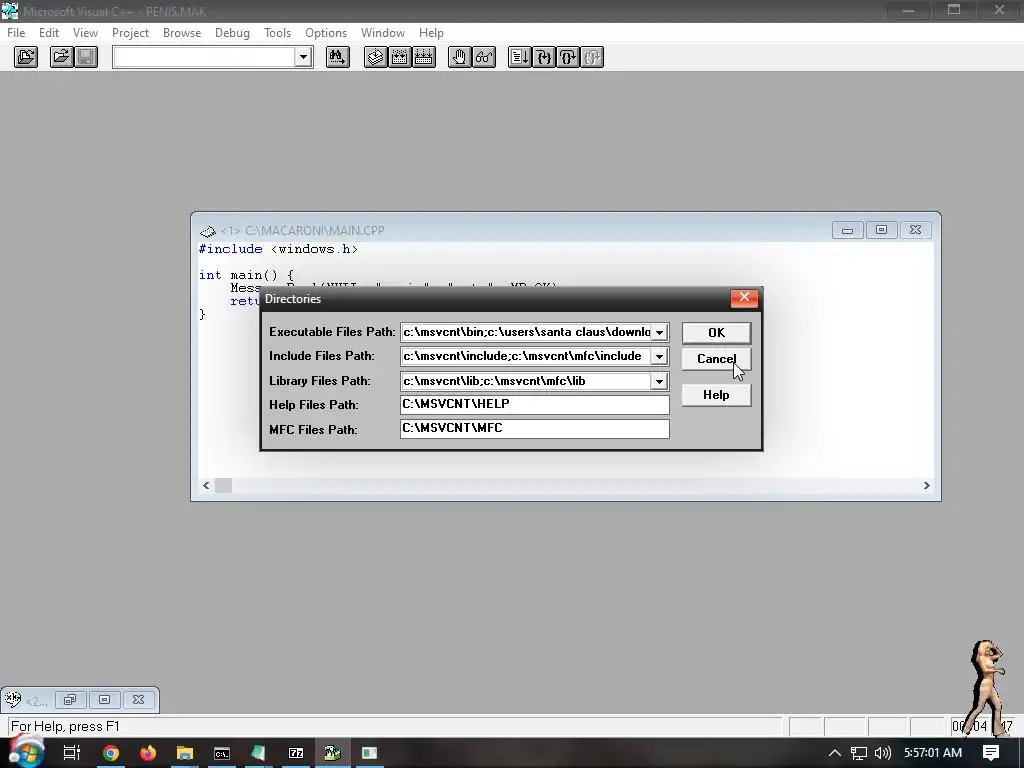Expand Library Files Path dropdown arrow
Screen dimensions: 1024x768
click(660, 381)
